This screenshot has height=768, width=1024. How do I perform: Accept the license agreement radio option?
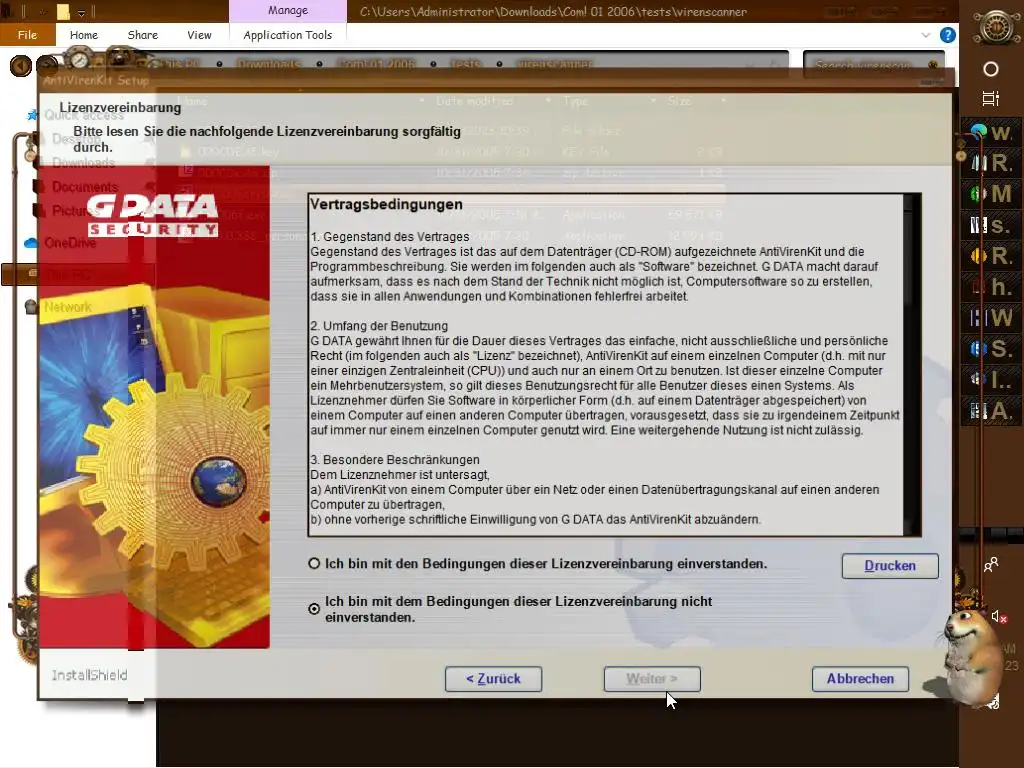tap(314, 563)
